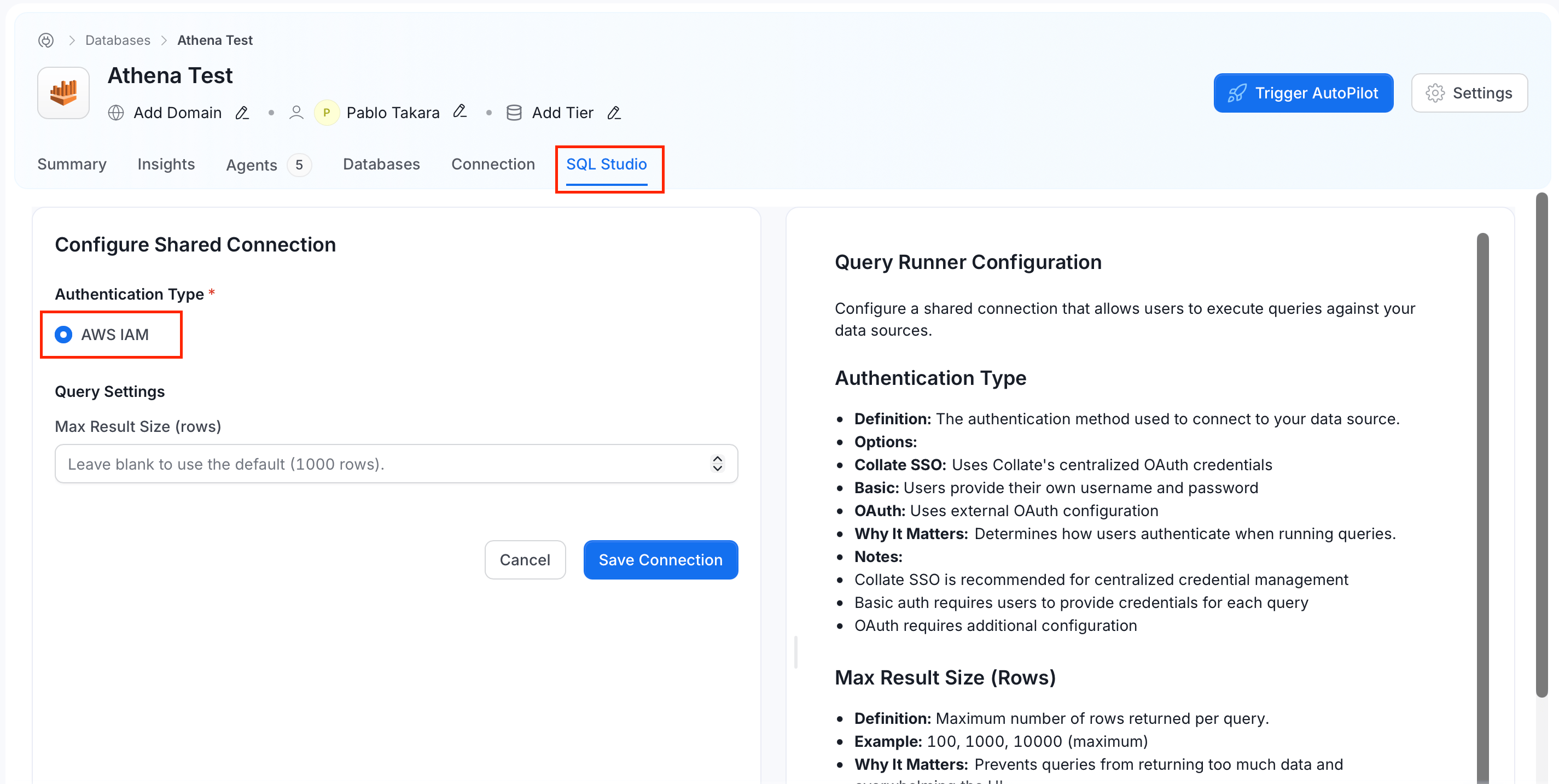Click the Max Result Size (Rows) heading

(x=945, y=677)
